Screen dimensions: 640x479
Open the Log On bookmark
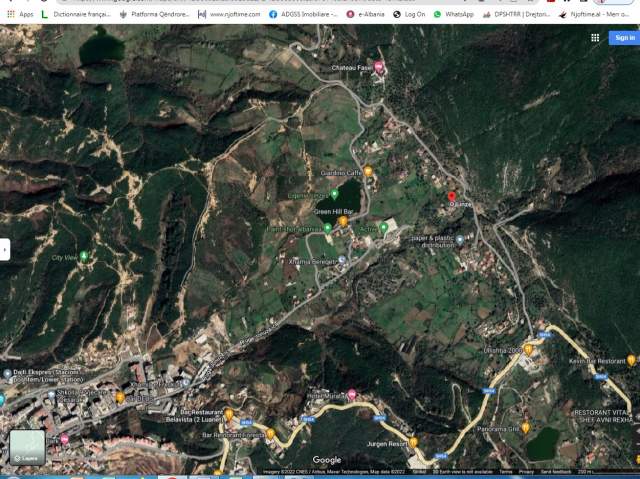409,14
